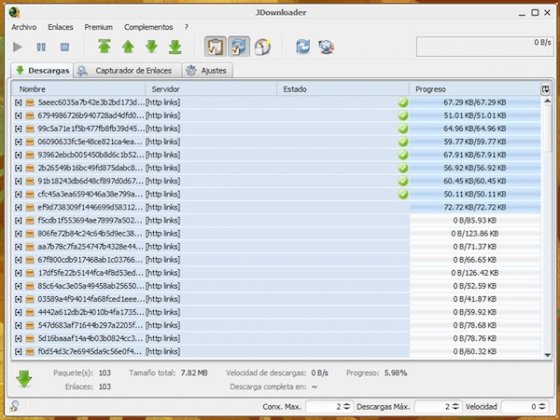Click the Descargas Máx. spinner arrows

point(455,406)
